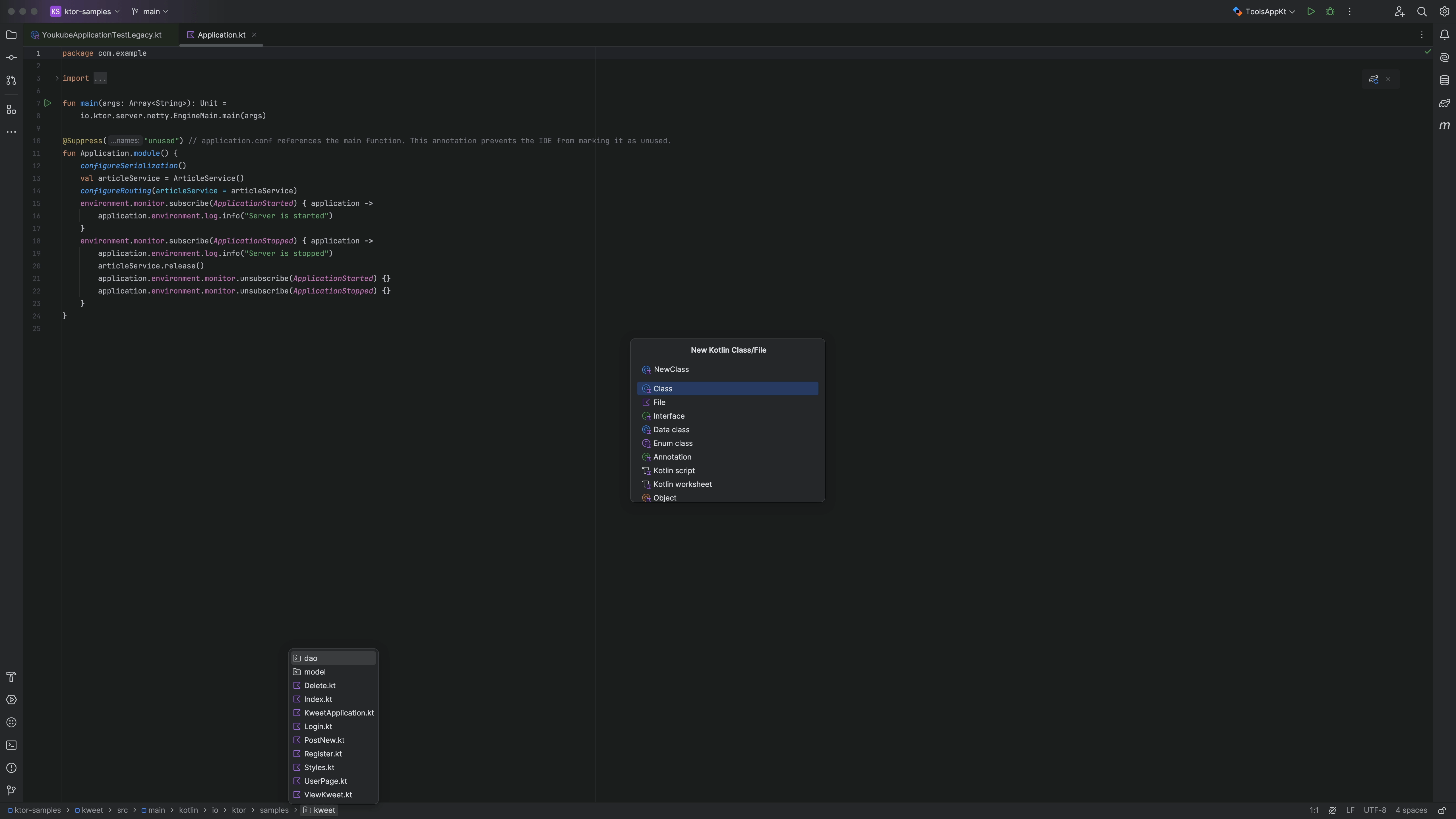Expand the collapsed import statements
Screen dimensions: 1456x819
[100, 78]
